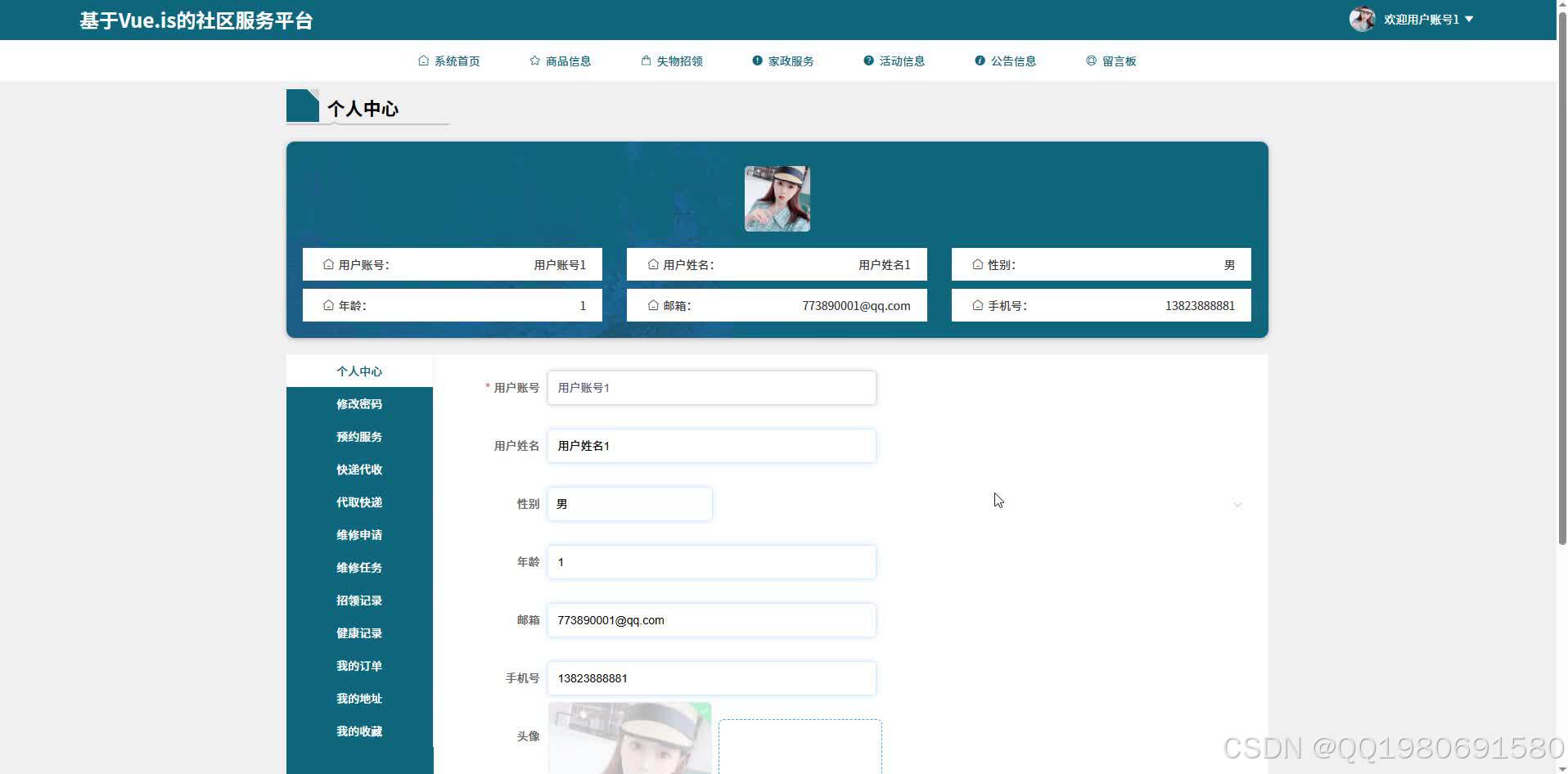
Task: Click the circular user avatar icon in header
Action: [1362, 19]
